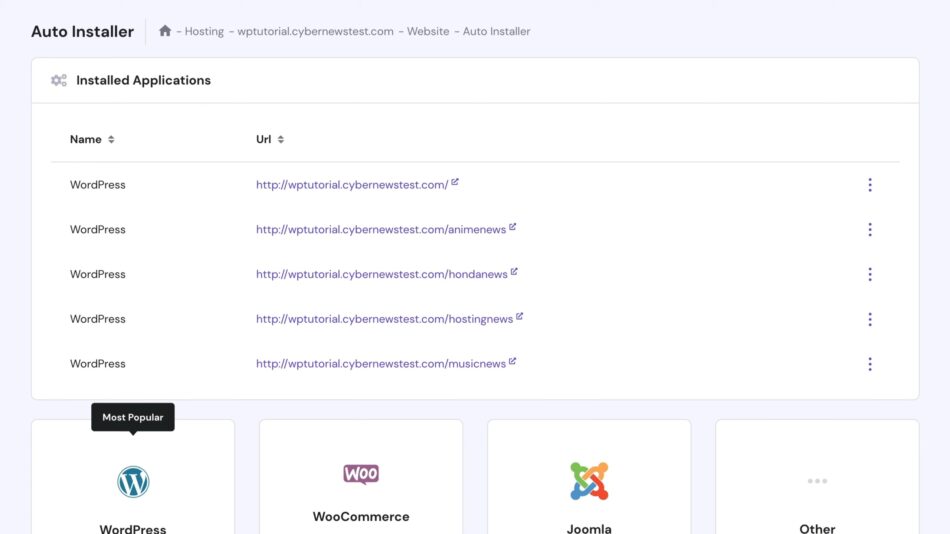Screen dimensions: 950x534
Task: Click external-link icon beside musicnews URL
Action: (x=513, y=361)
